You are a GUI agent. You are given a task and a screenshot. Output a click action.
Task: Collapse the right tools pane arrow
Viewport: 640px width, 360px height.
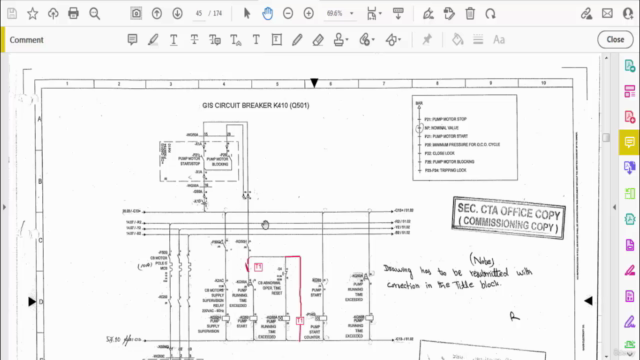click(x=615, y=207)
